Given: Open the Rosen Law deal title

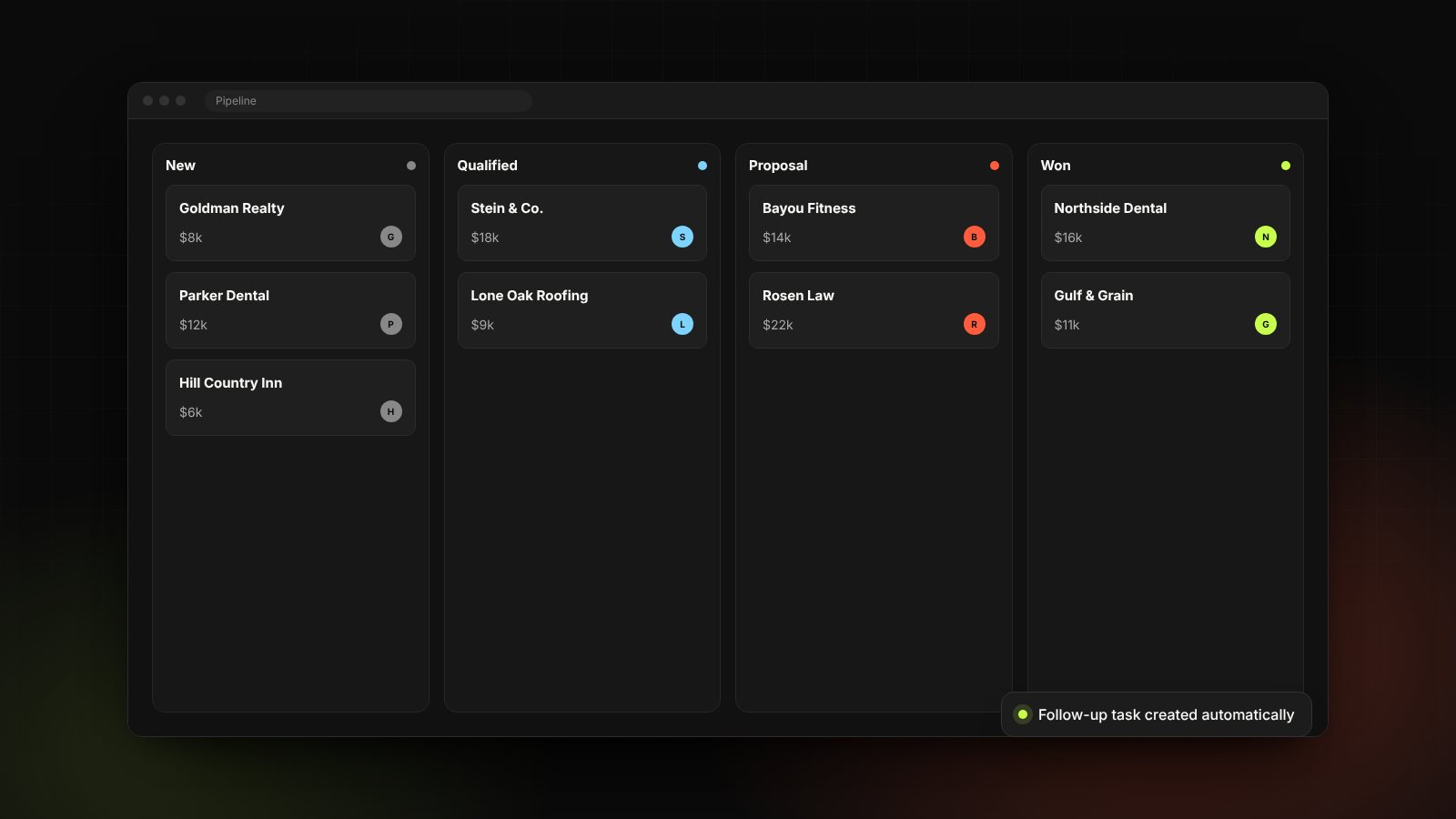Looking at the screenshot, I should point(798,296).
